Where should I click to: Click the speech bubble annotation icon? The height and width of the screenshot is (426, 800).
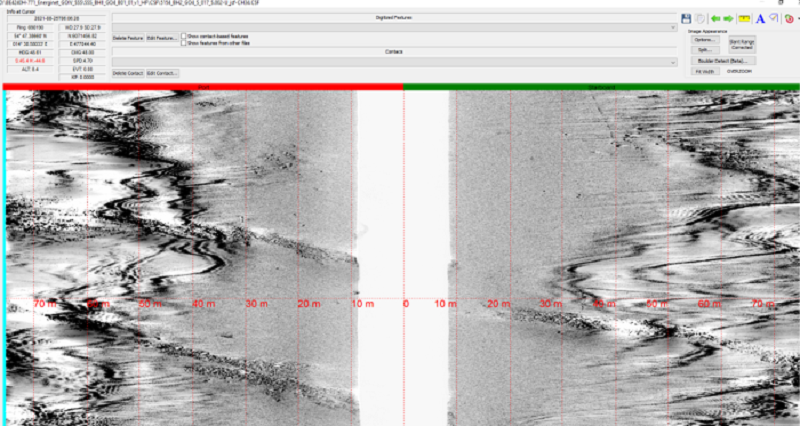coord(774,19)
